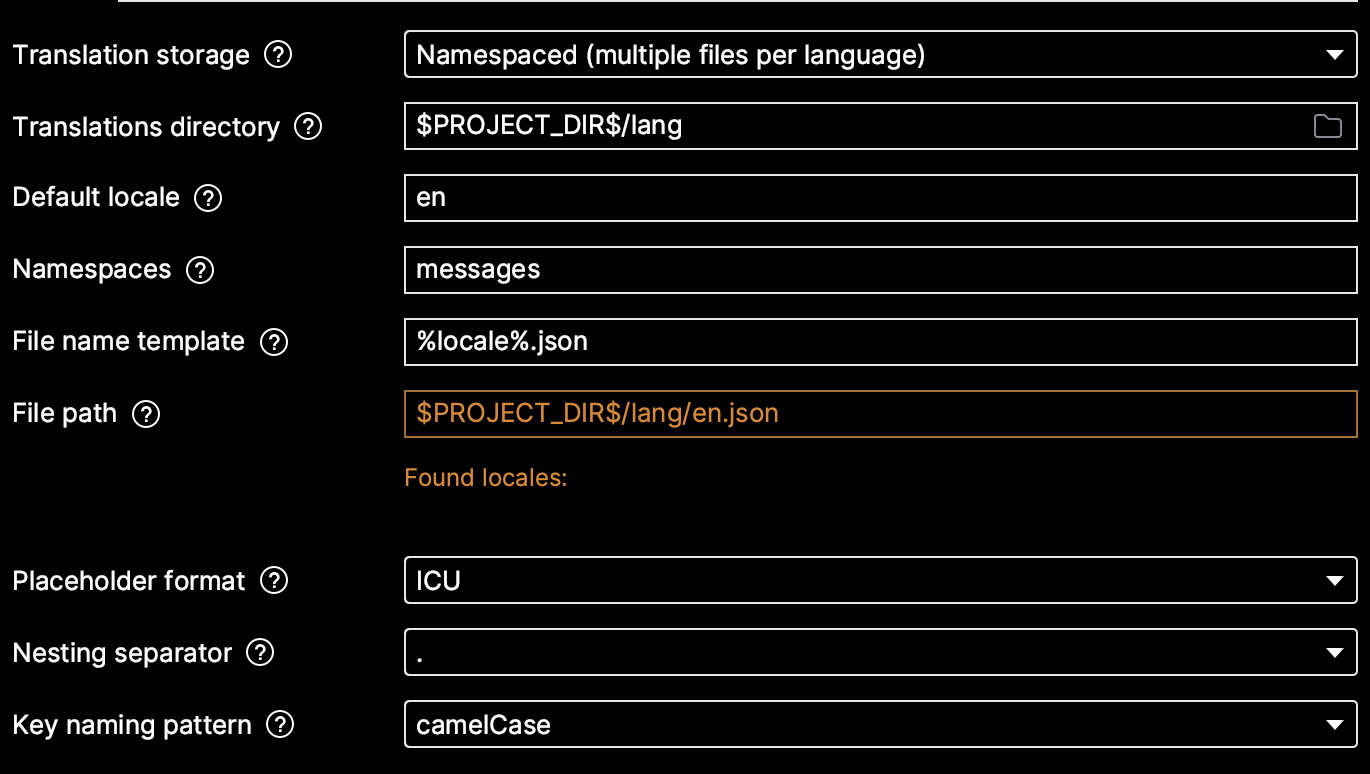This screenshot has height=774, width=1370.
Task: Open help for Translations directory setting
Action: 309,127
